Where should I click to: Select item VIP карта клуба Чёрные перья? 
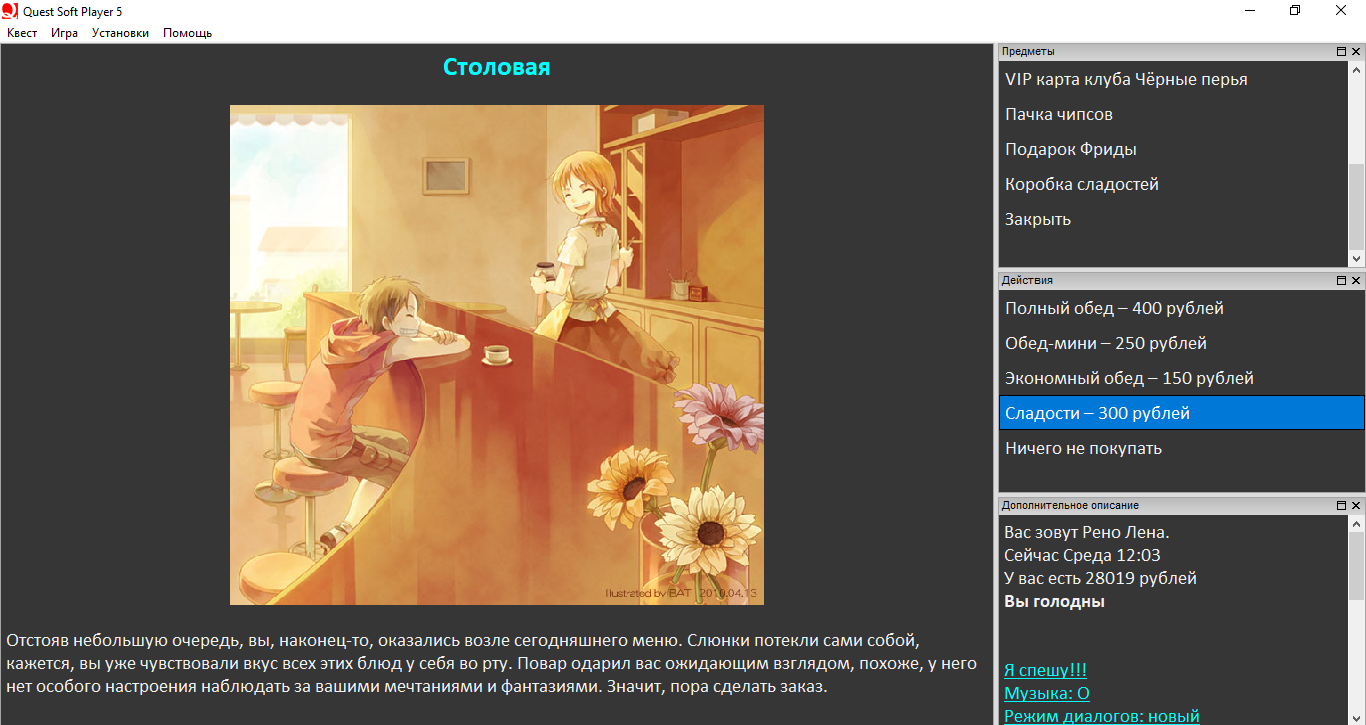pos(1173,79)
